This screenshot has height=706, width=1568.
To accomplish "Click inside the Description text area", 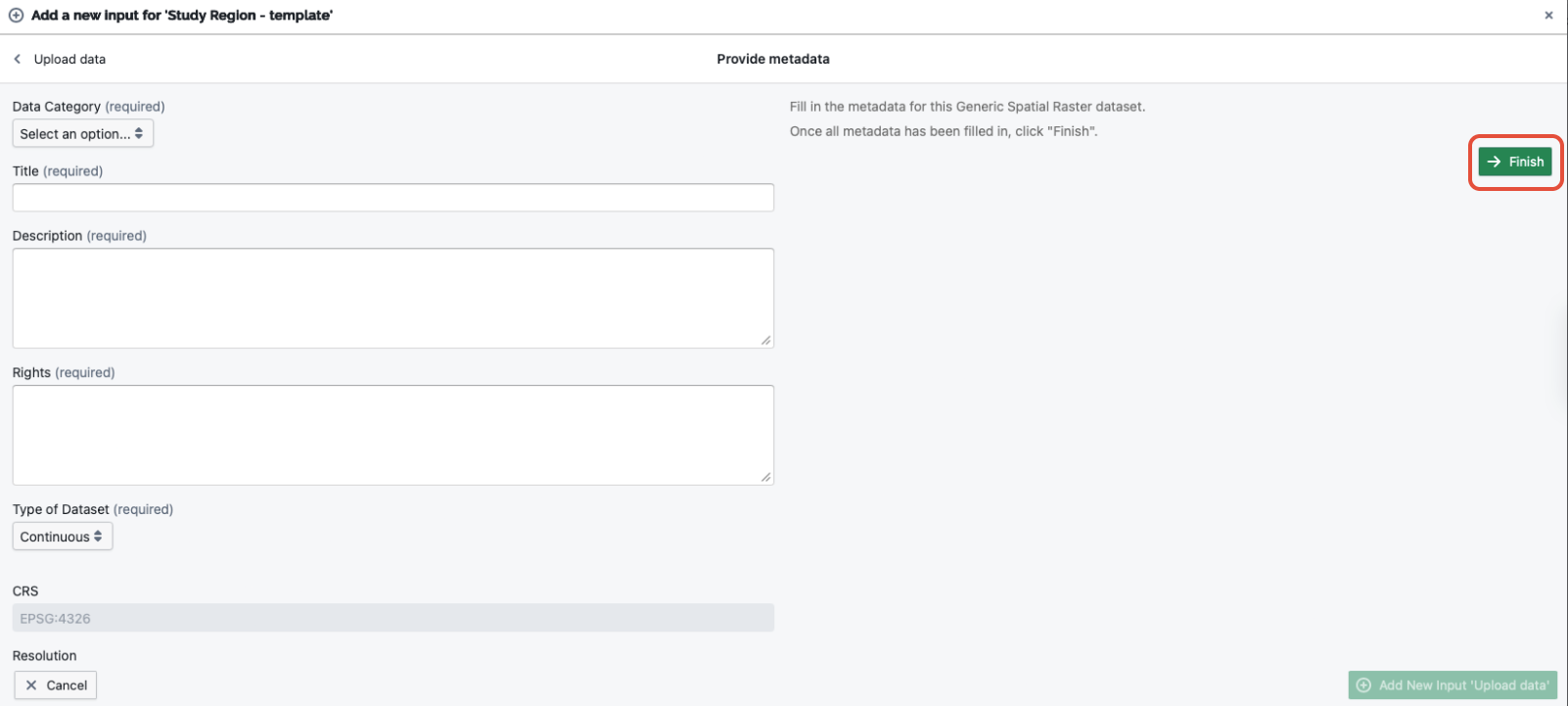I will point(393,299).
